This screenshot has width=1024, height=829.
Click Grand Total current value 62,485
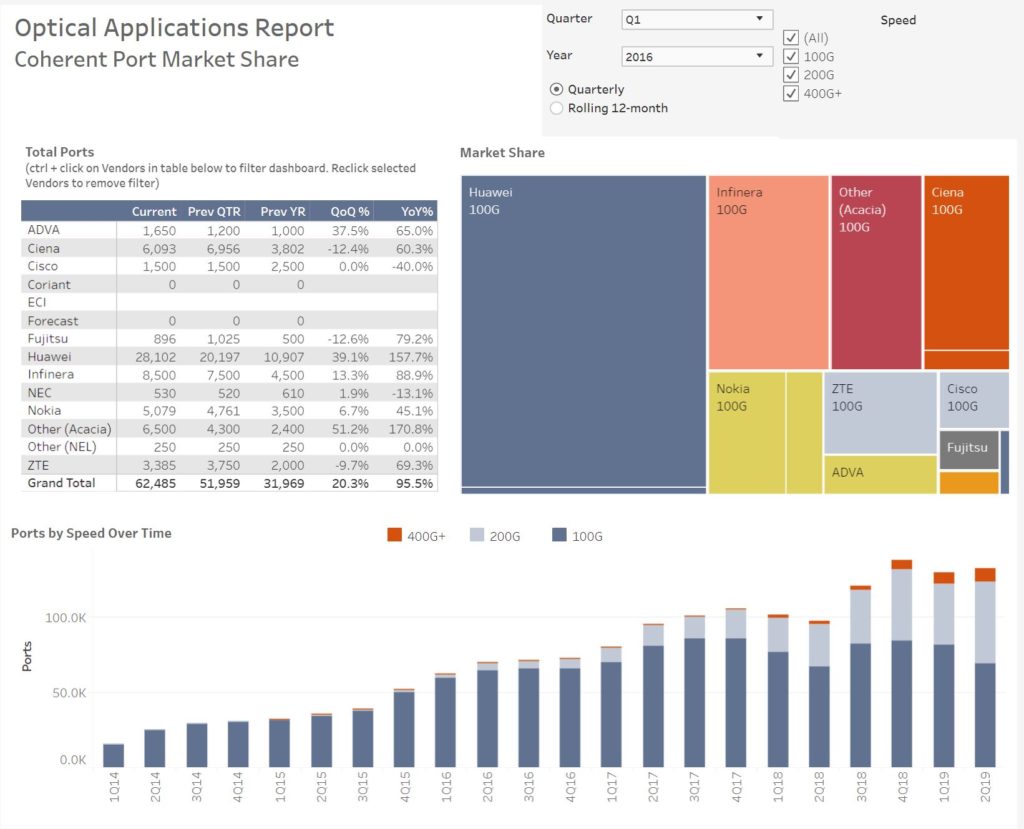(x=155, y=483)
